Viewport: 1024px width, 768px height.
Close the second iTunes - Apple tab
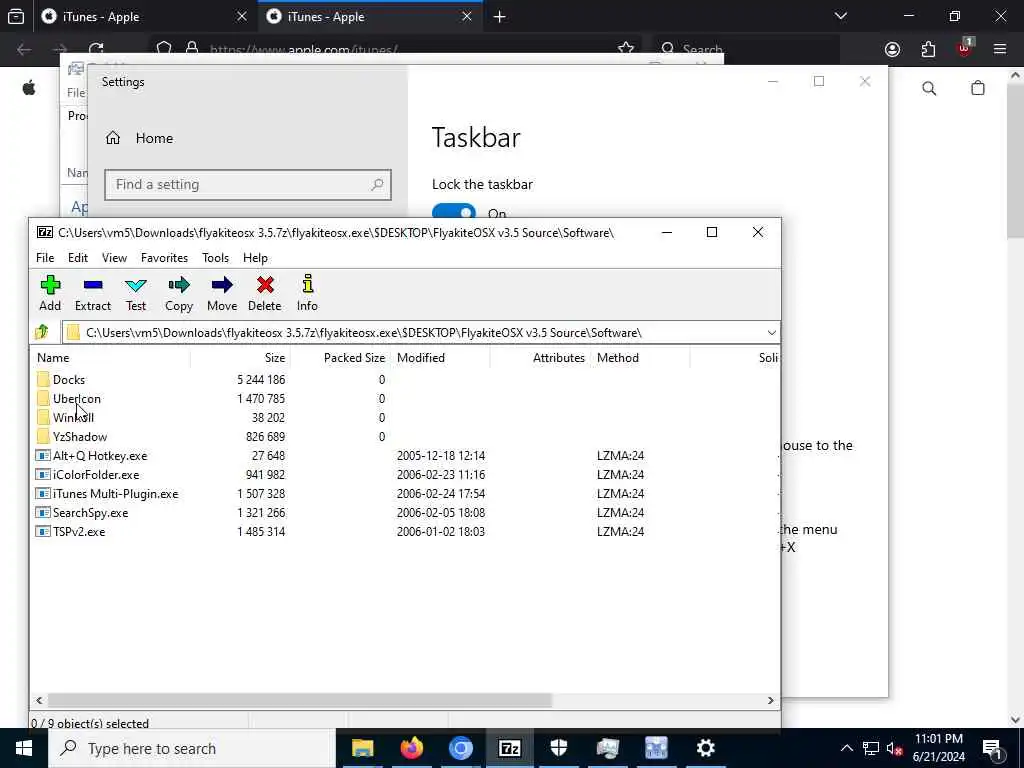[x=466, y=16]
